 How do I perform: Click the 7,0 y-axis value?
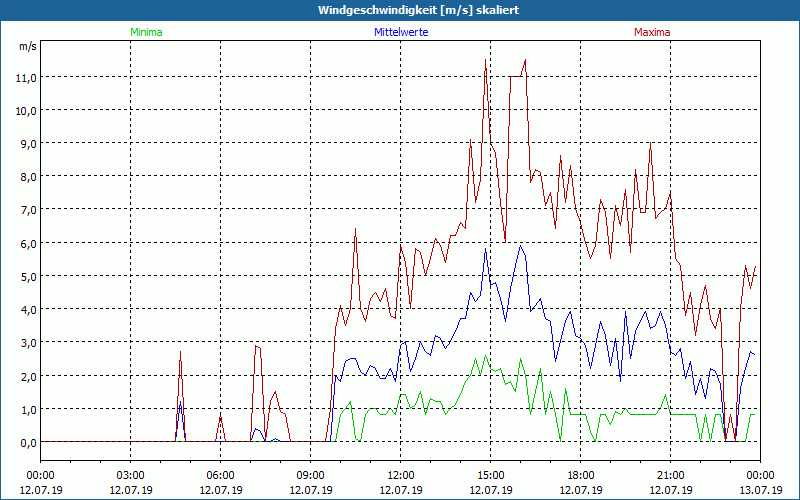(29, 210)
